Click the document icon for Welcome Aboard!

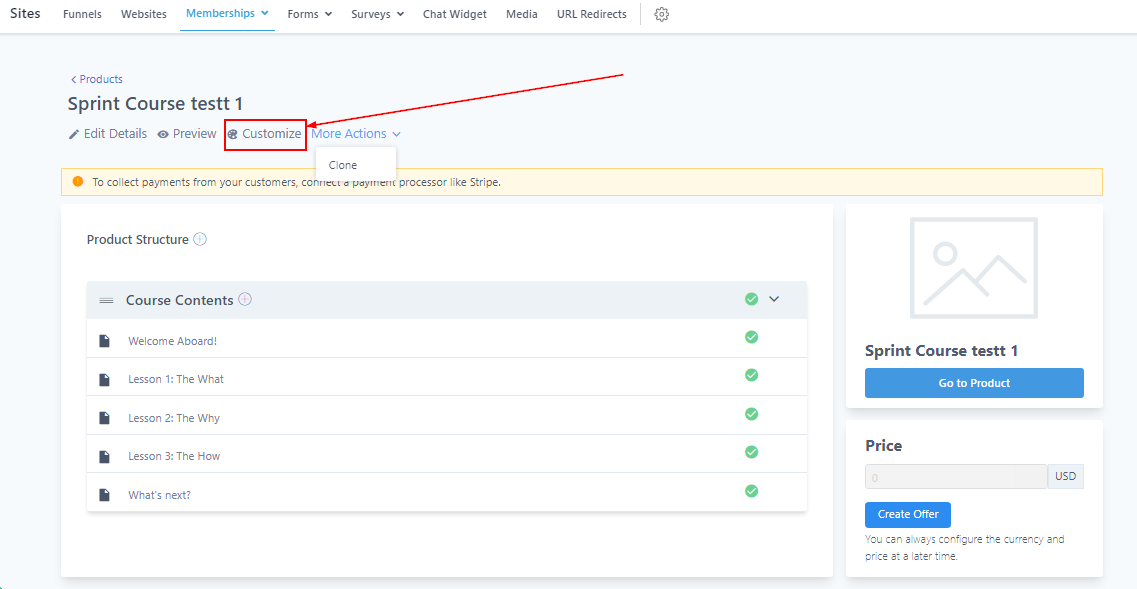[104, 341]
